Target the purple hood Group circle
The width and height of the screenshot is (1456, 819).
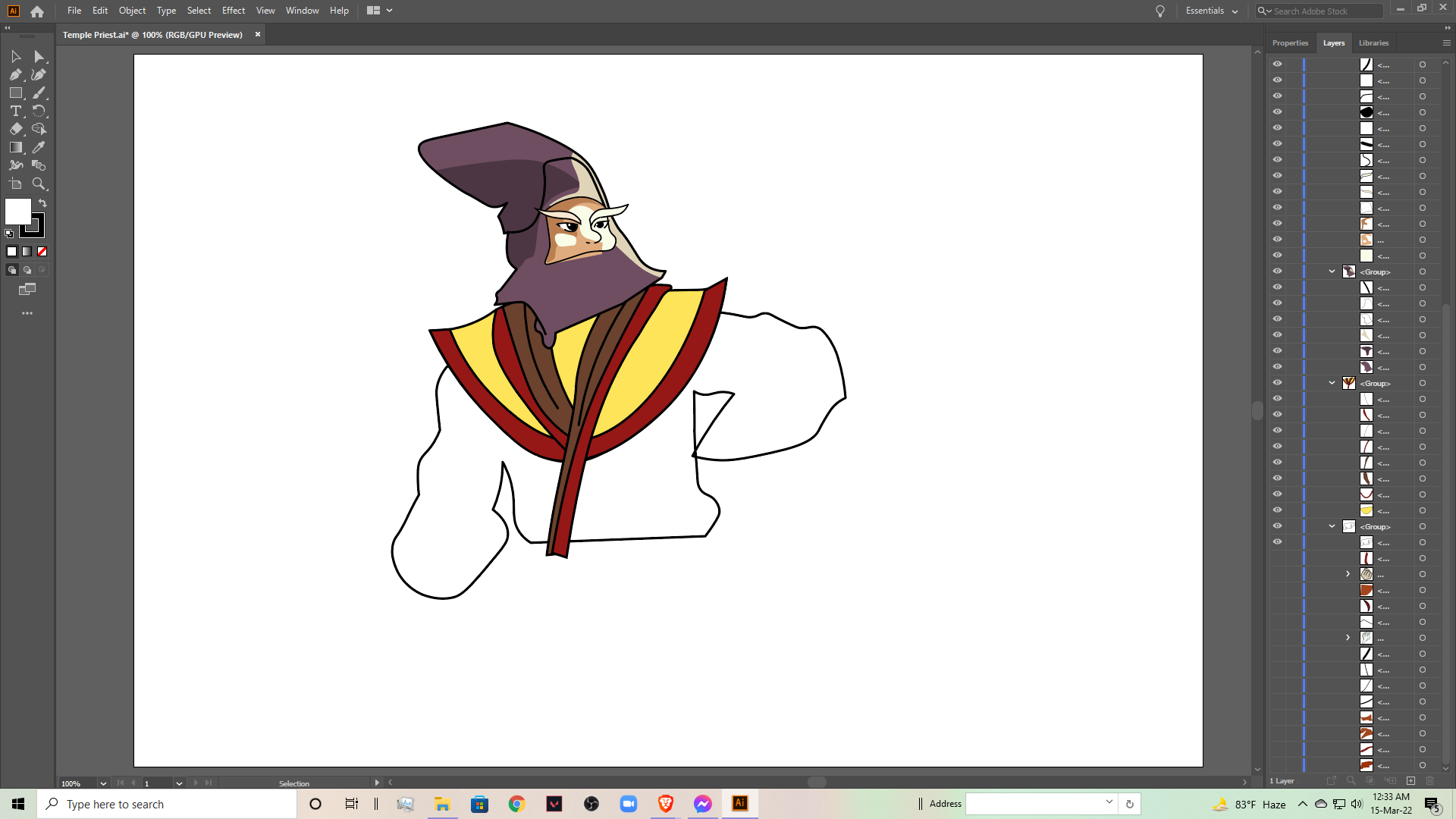pyautogui.click(x=1423, y=271)
